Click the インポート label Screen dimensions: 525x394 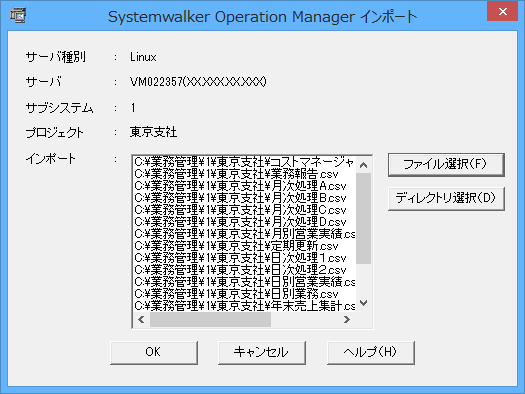pyautogui.click(x=51, y=159)
